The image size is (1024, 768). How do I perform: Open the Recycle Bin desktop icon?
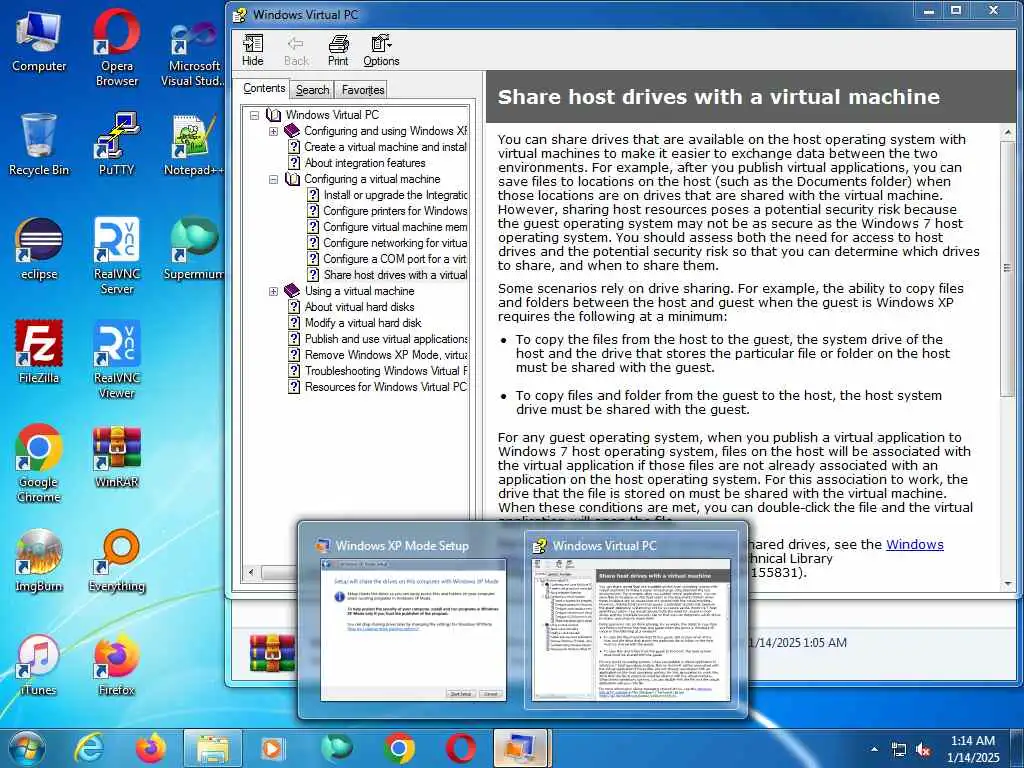point(39,145)
